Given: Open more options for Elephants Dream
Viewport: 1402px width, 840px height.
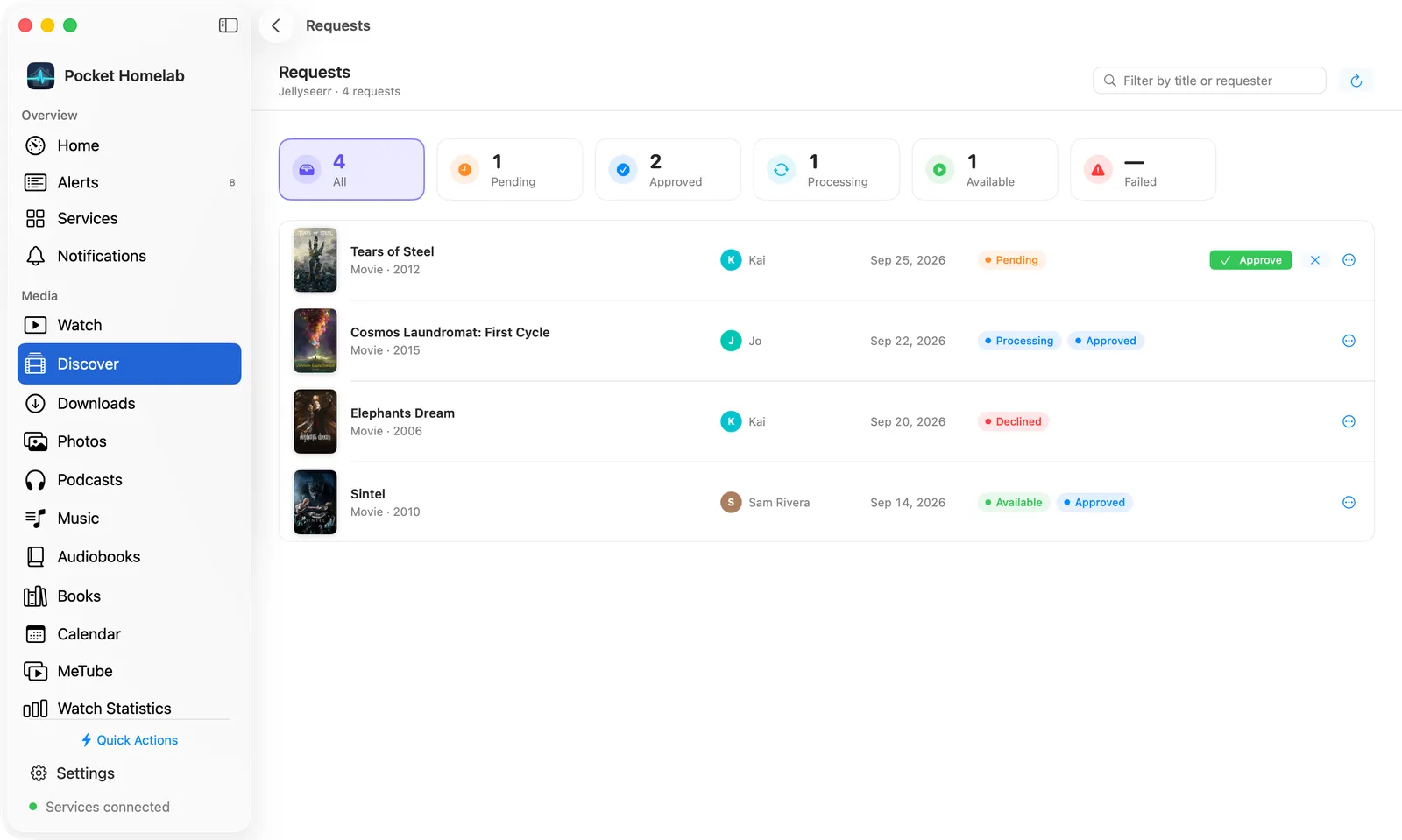Looking at the screenshot, I should (1349, 422).
